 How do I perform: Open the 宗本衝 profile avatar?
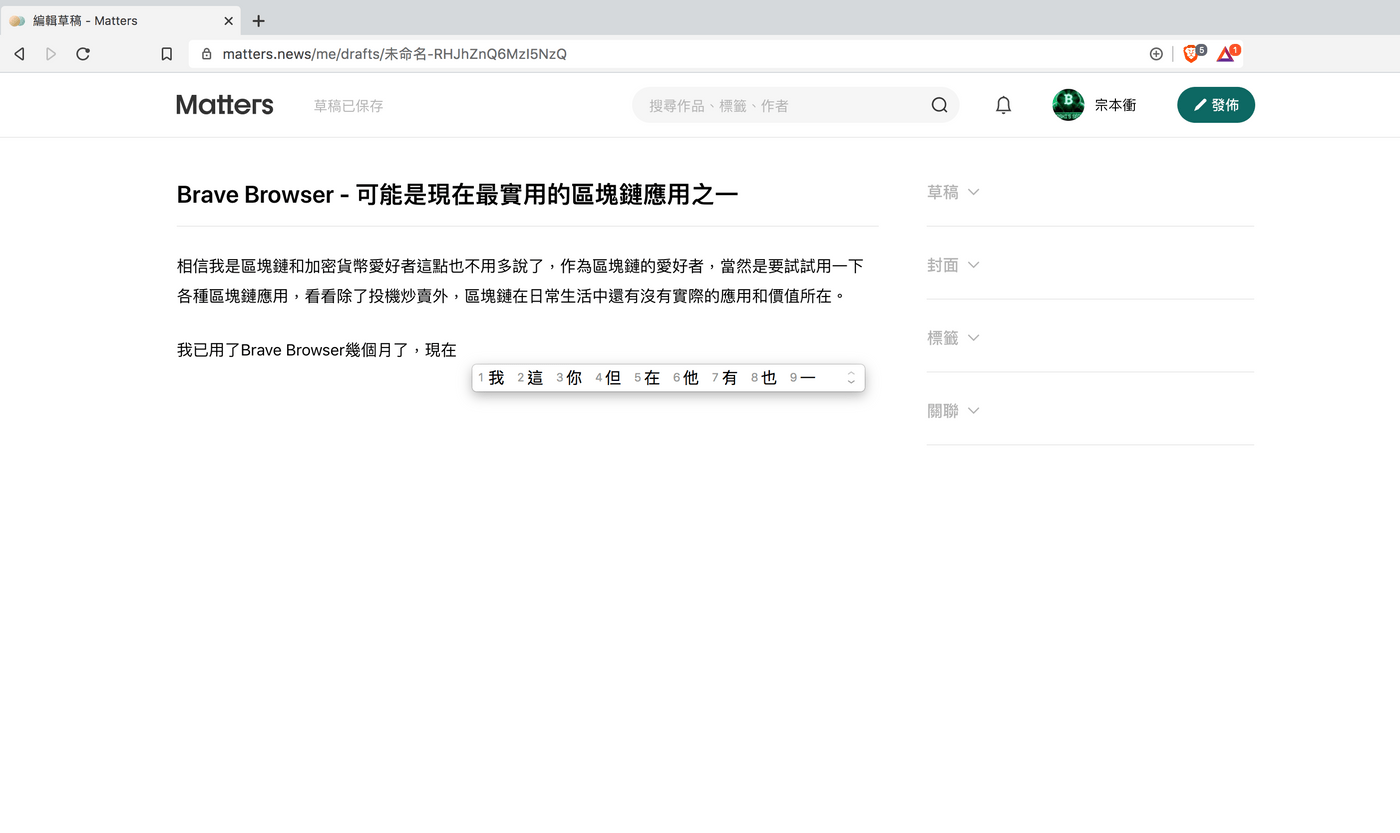(1068, 105)
